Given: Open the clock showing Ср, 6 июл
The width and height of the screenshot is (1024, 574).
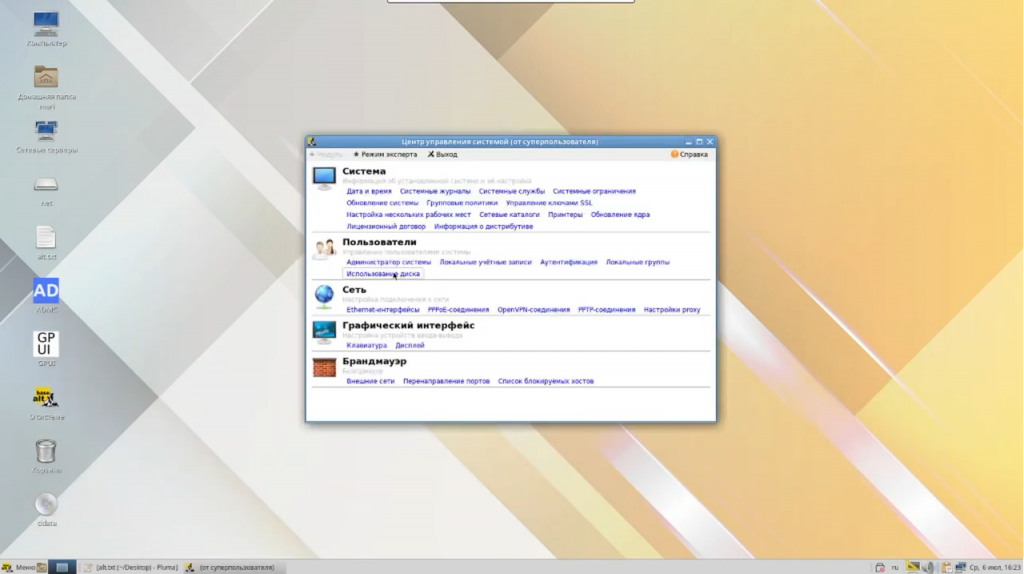Looking at the screenshot, I should tap(995, 567).
